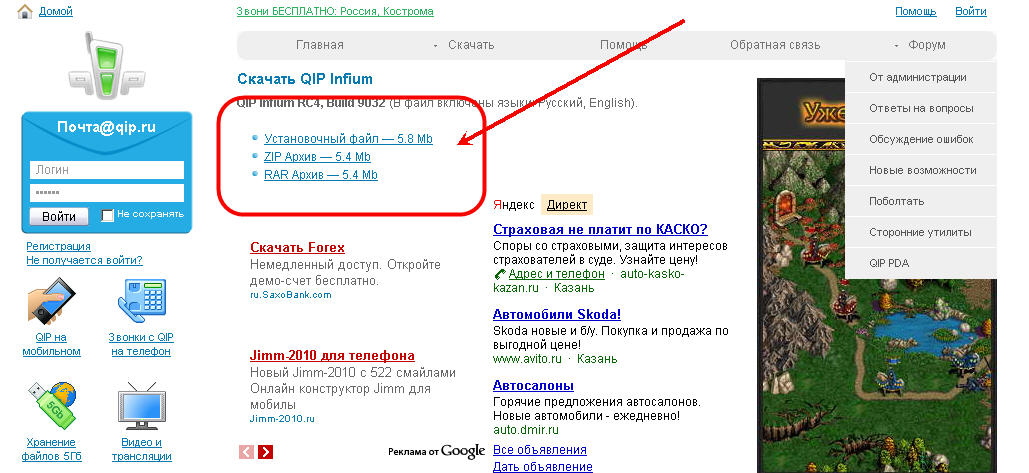Click top-right Войти link
The height and width of the screenshot is (473, 1029).
[971, 11]
